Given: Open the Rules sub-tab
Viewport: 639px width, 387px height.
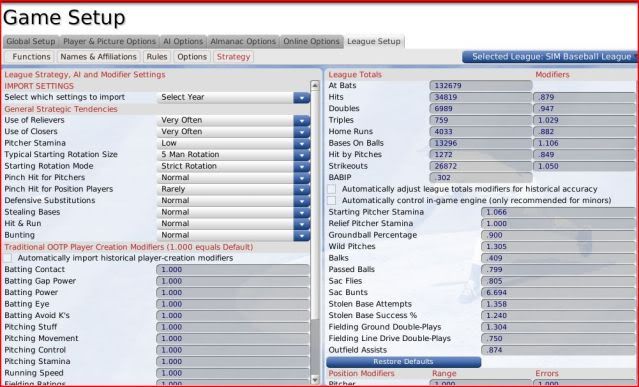Looking at the screenshot, I should tap(157, 57).
